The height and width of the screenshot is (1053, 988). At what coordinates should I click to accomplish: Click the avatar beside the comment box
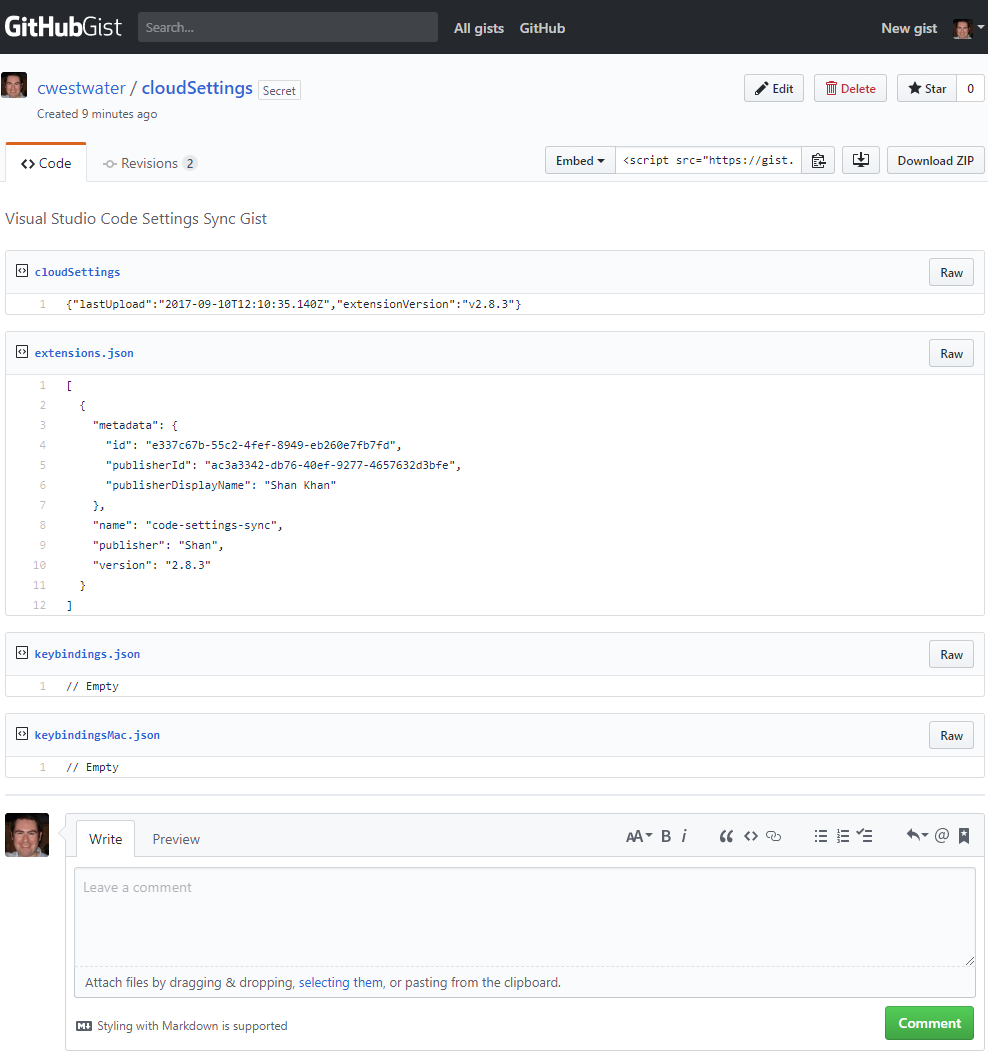(27, 835)
